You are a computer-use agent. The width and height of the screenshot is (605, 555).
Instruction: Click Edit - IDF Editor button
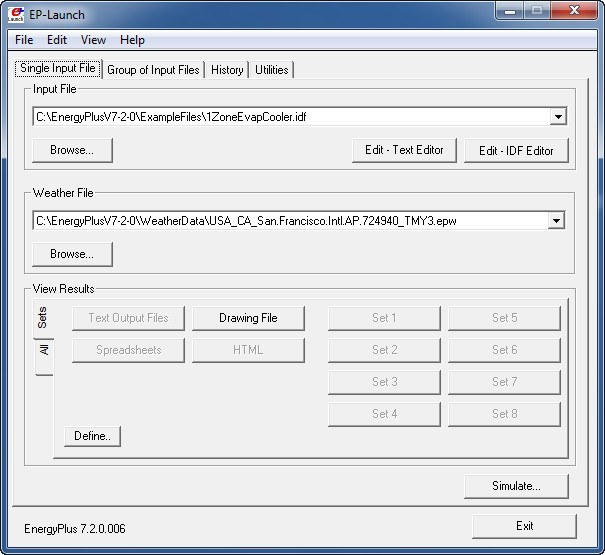(516, 151)
